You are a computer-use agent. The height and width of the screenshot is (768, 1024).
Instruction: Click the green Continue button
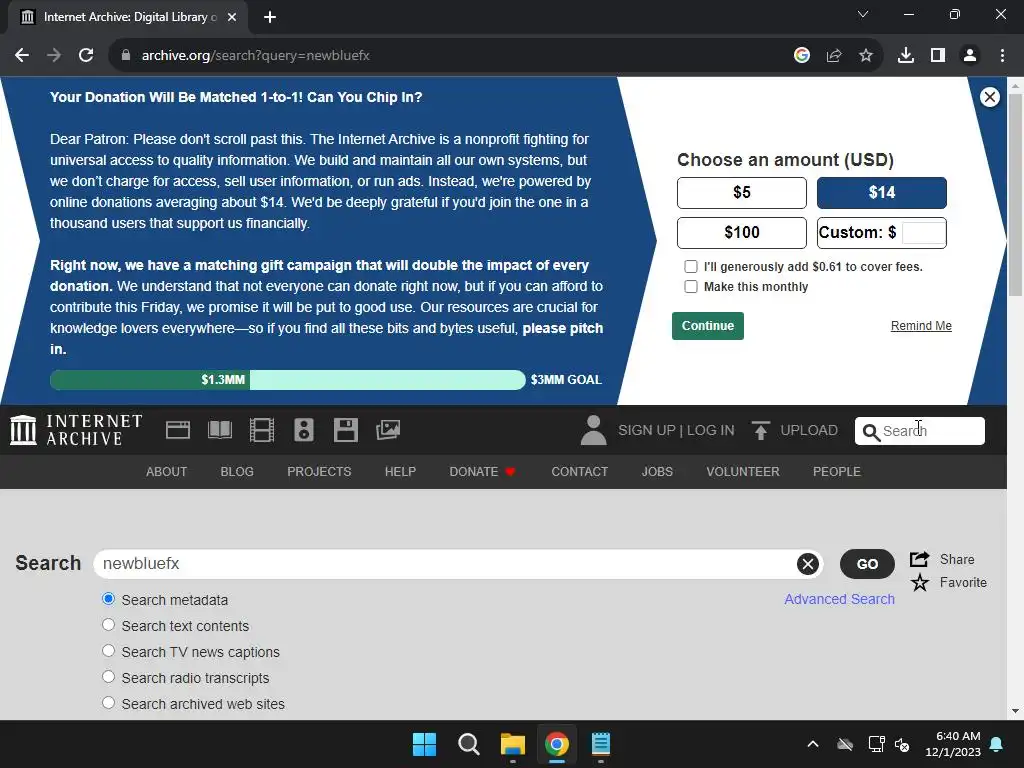(708, 326)
